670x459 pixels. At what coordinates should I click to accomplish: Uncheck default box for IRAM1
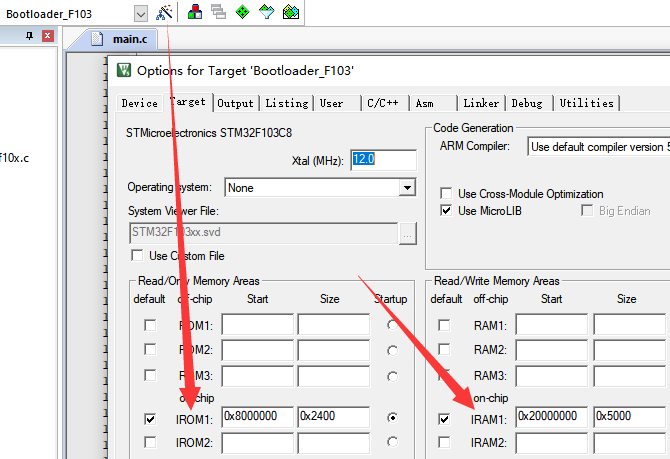444,419
